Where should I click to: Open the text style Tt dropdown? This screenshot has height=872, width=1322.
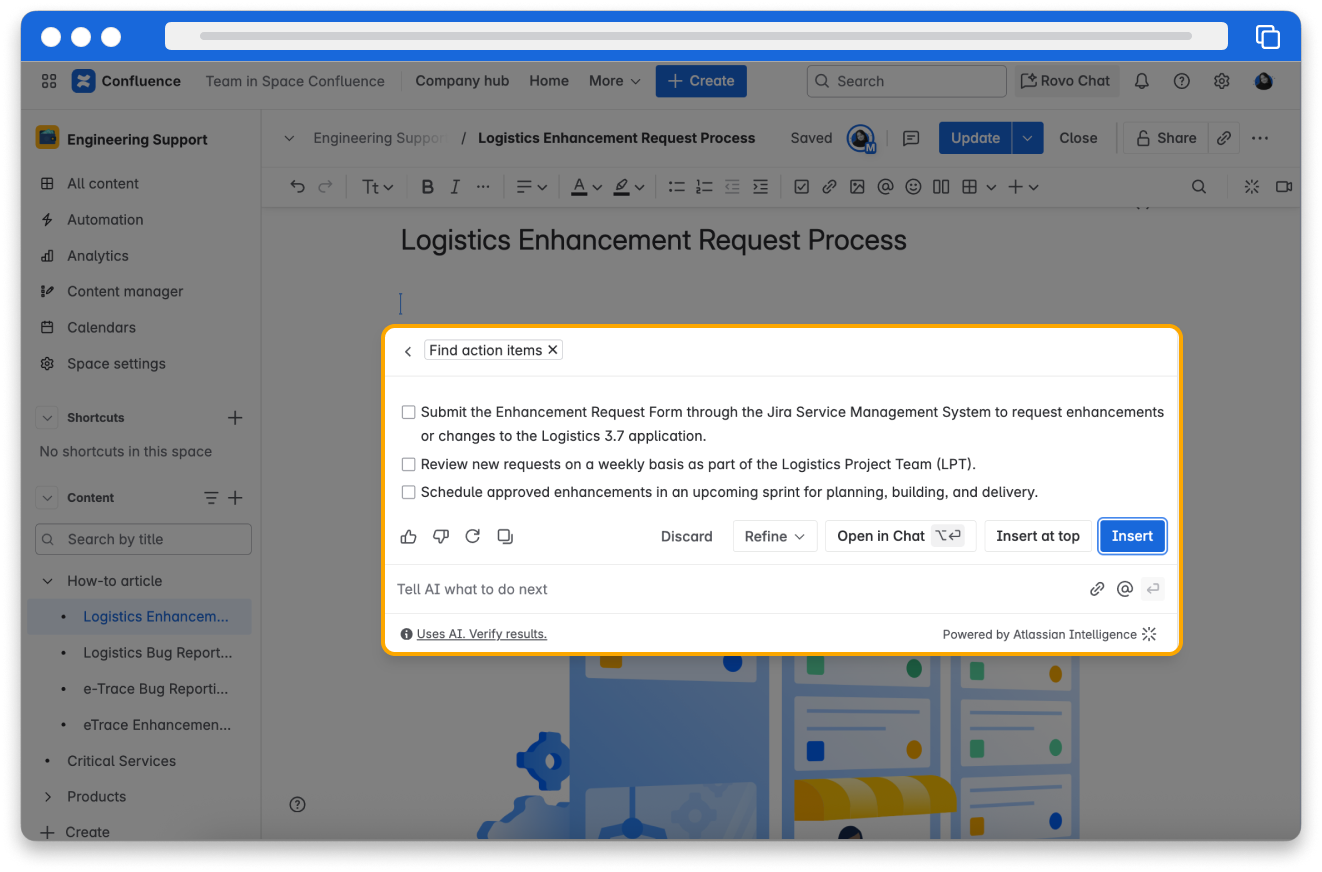tap(377, 186)
